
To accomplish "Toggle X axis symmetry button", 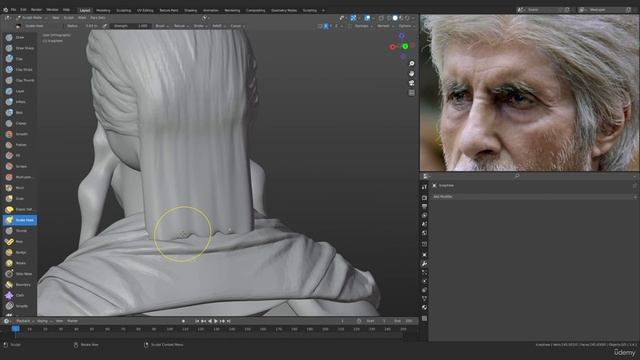I will (x=326, y=26).
